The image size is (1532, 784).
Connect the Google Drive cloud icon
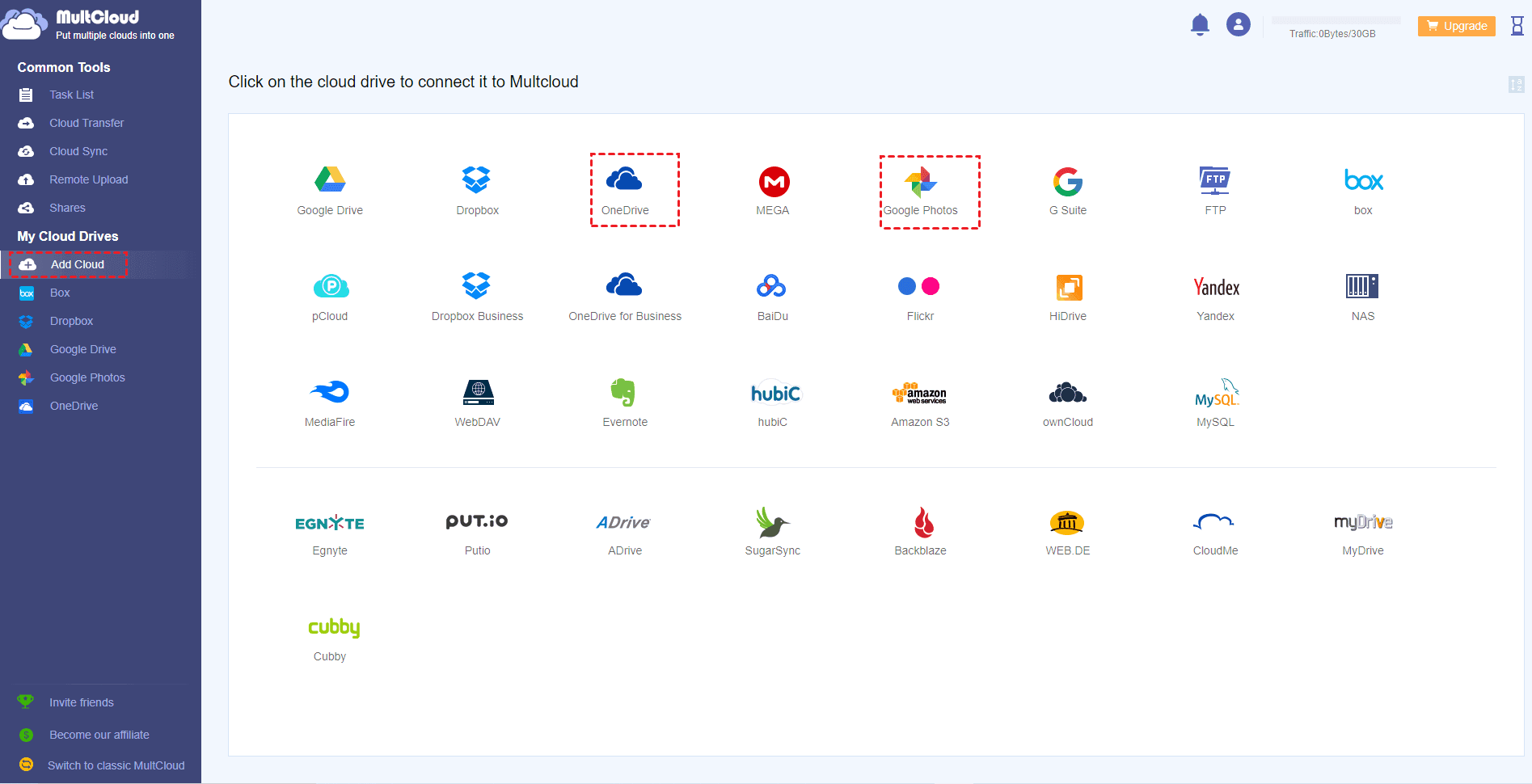click(x=330, y=179)
